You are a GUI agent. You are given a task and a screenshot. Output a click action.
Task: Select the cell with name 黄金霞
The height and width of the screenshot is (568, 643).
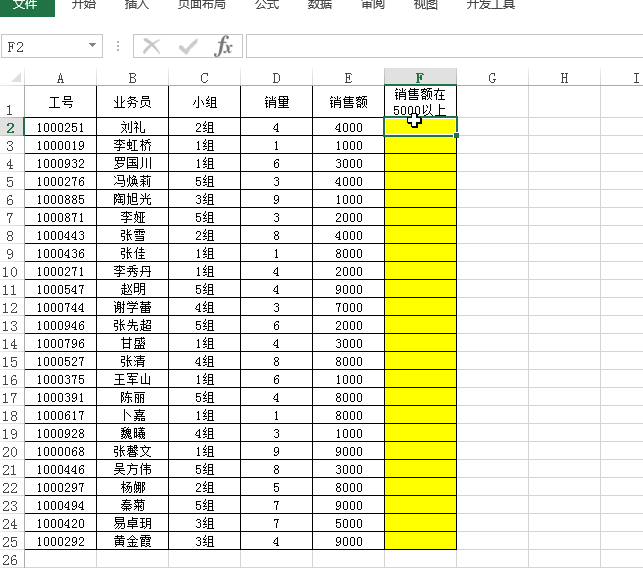pos(132,542)
